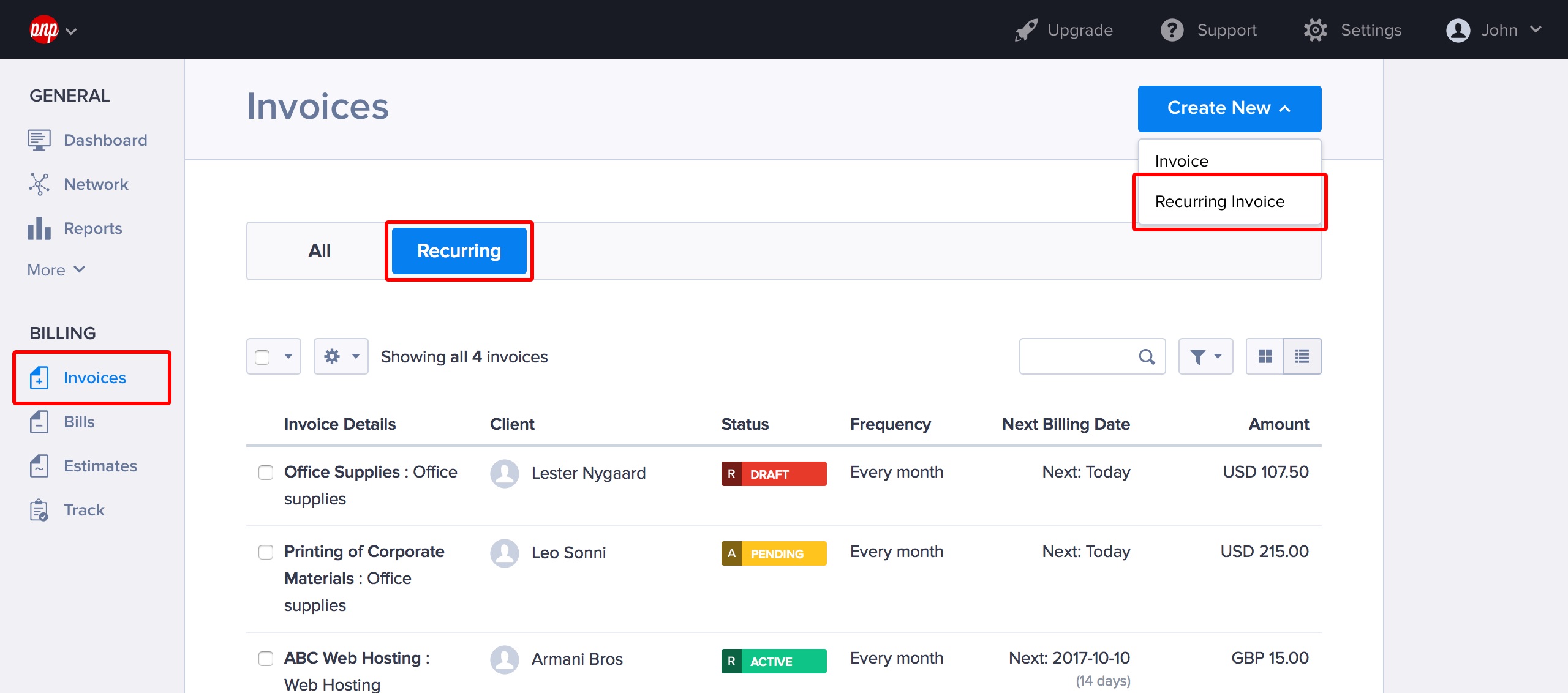Switch to grid view layout
Screen dimensions: 1568x693
[1265, 356]
